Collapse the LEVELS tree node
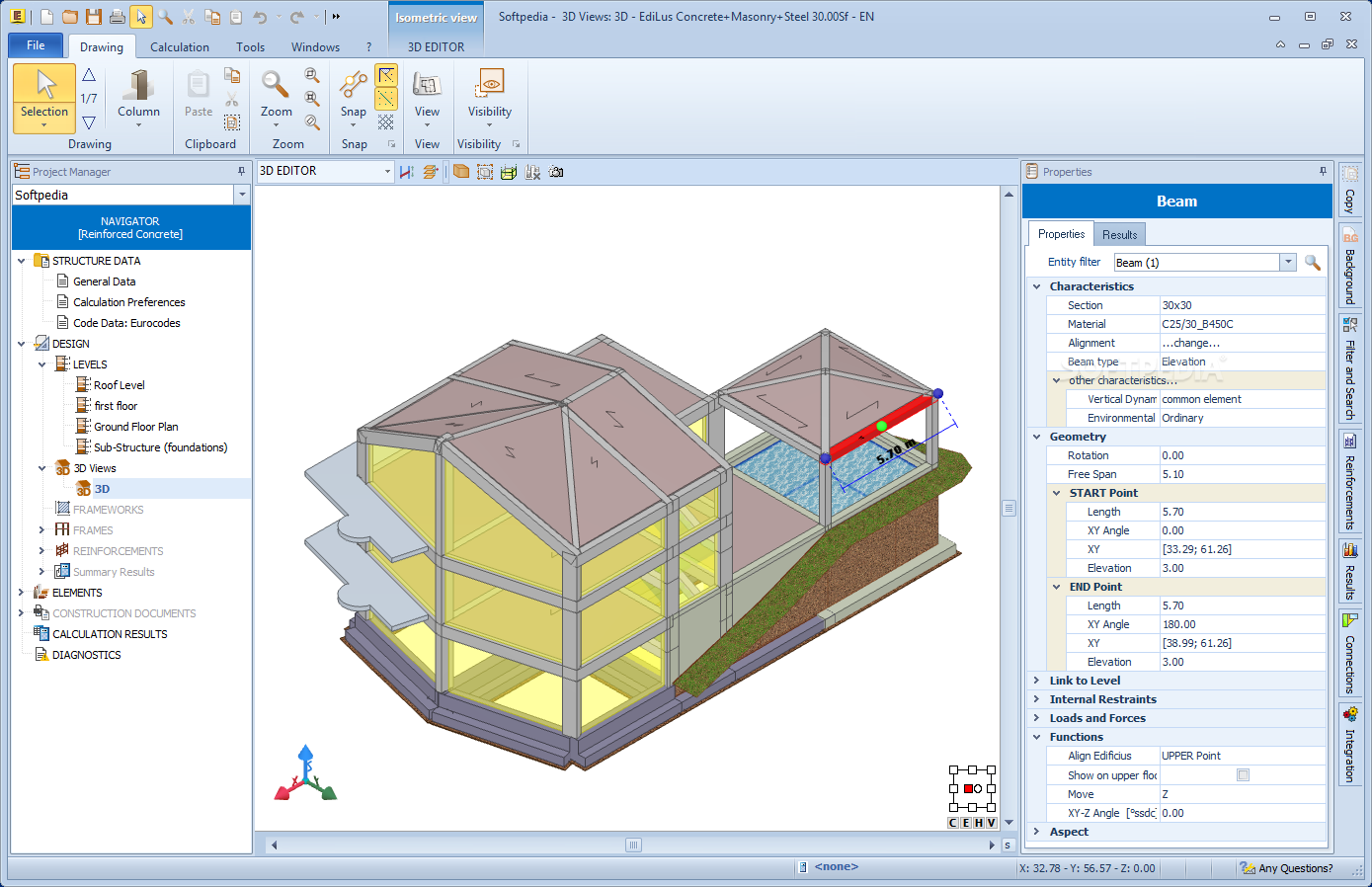The image size is (1372, 887). 42,364
